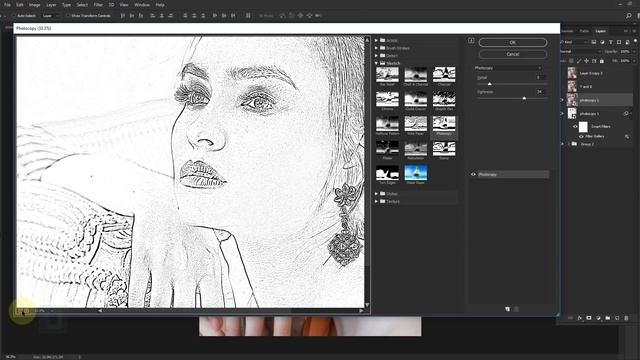Expand the Stylize filter folder
640x360 pixels.
tap(376, 193)
